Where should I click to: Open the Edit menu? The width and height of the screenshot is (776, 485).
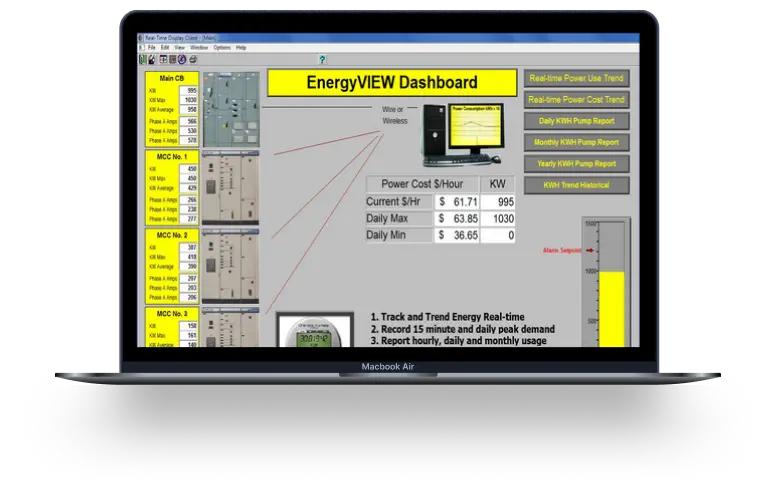point(165,48)
